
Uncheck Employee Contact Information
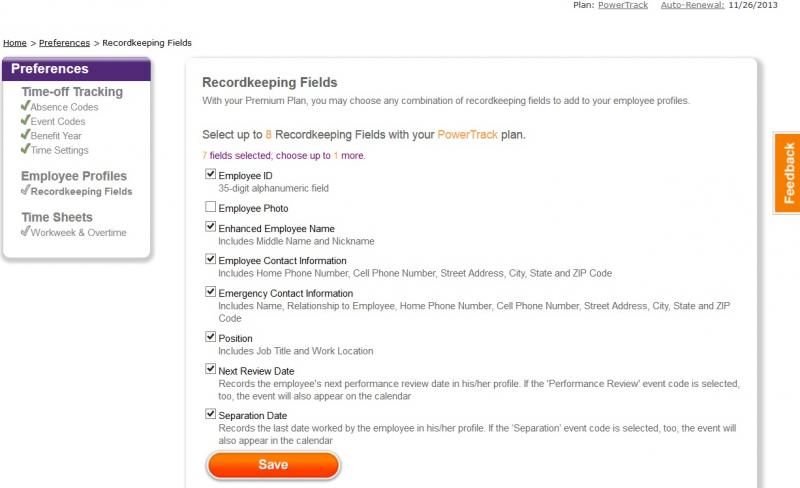point(210,259)
